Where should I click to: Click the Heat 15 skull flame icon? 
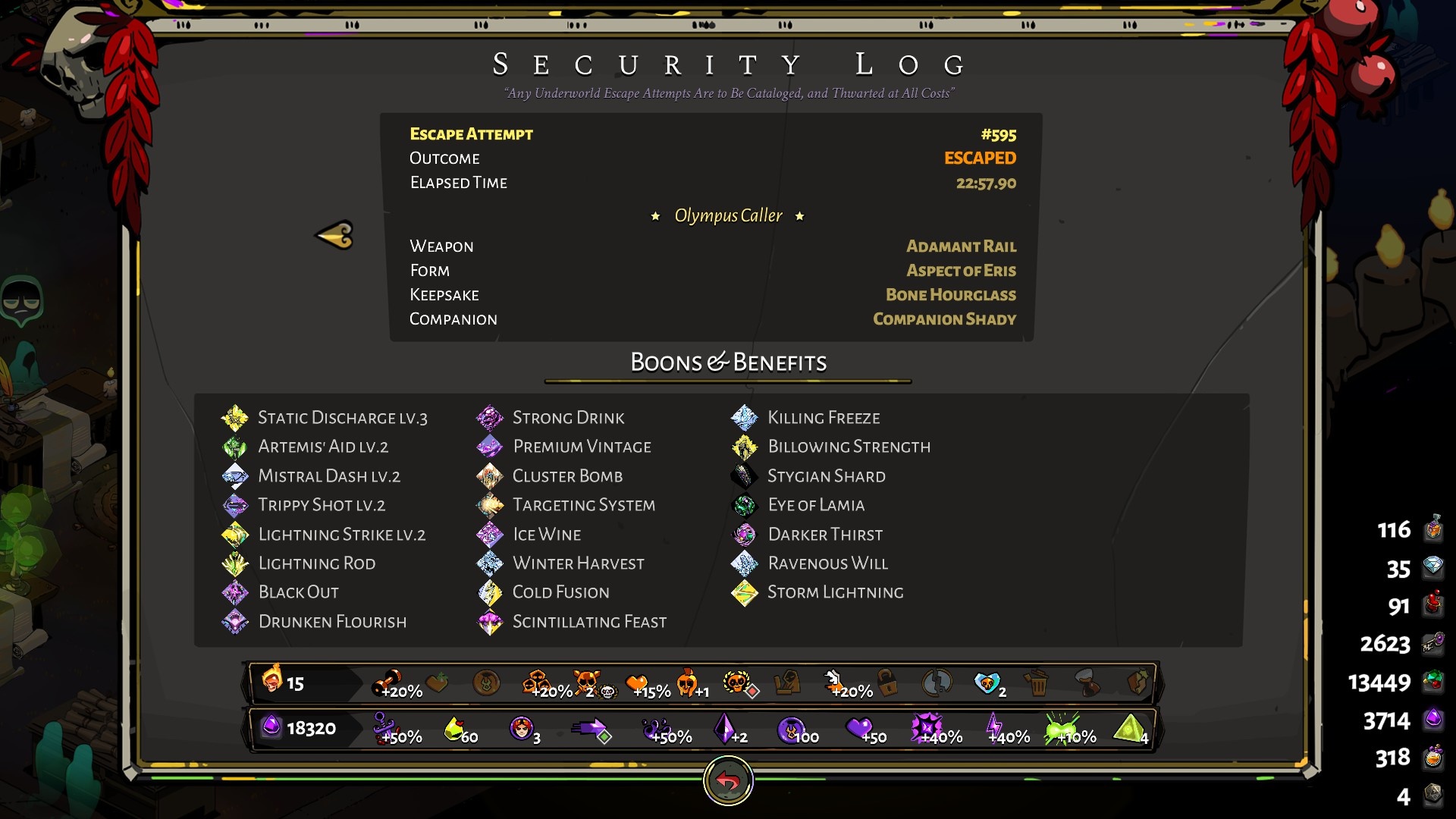tap(271, 679)
